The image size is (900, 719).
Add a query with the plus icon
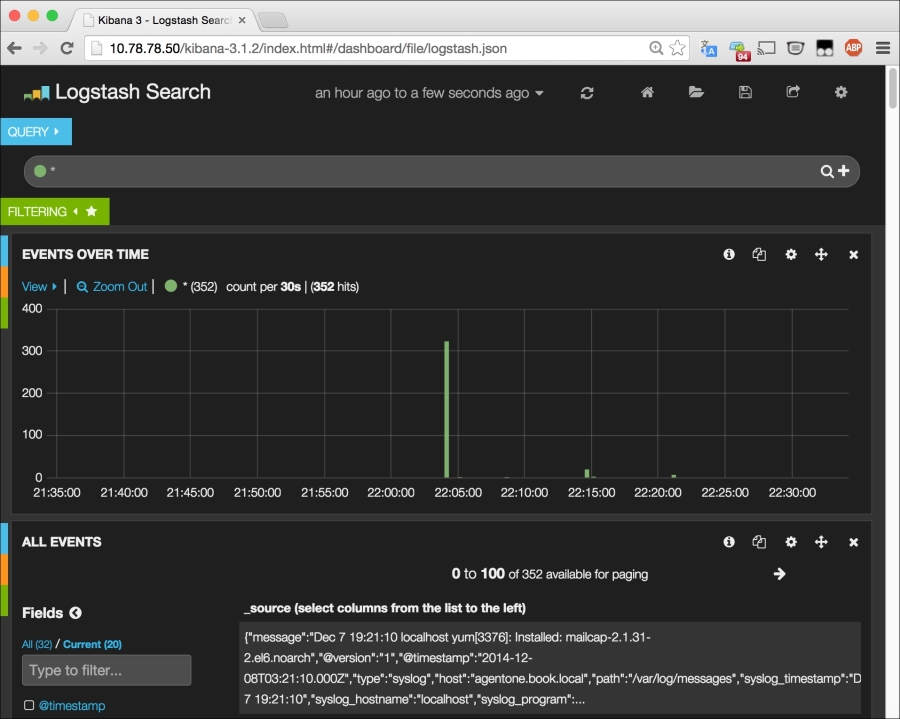pyautogui.click(x=843, y=171)
